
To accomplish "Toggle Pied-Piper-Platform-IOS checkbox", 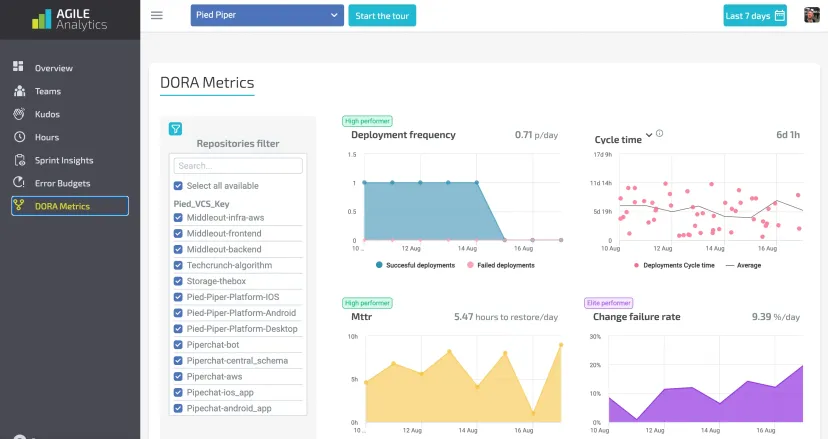I will tap(178, 297).
